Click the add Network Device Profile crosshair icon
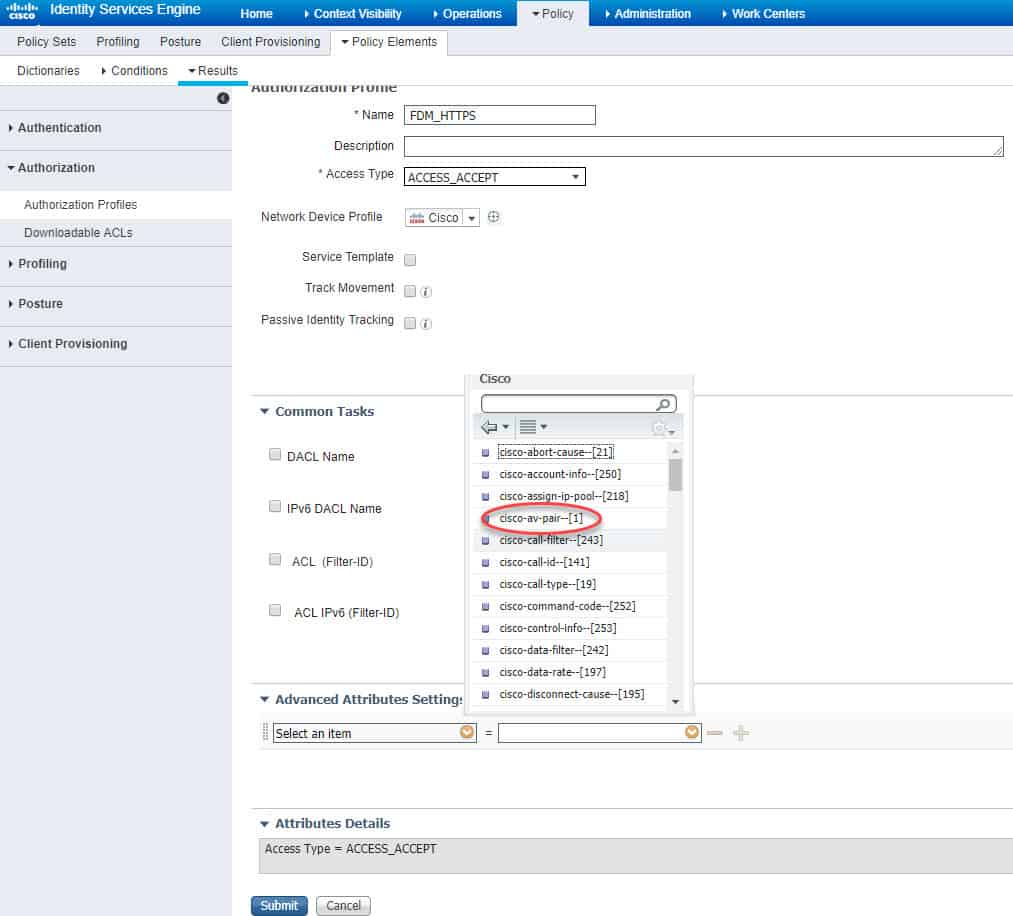 [494, 217]
